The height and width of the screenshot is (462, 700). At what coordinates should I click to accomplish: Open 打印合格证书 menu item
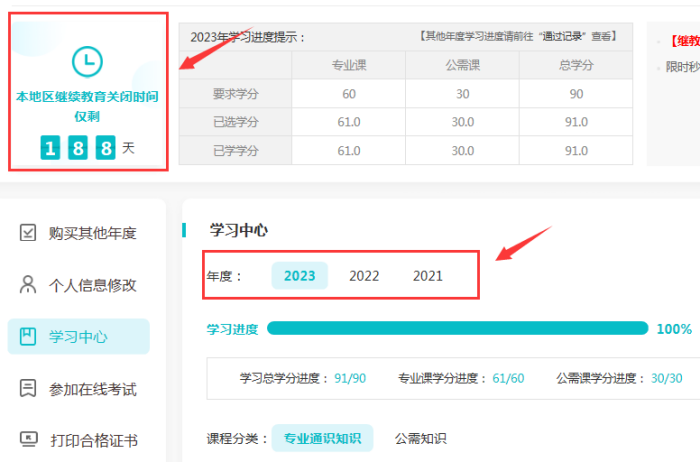pyautogui.click(x=92, y=440)
